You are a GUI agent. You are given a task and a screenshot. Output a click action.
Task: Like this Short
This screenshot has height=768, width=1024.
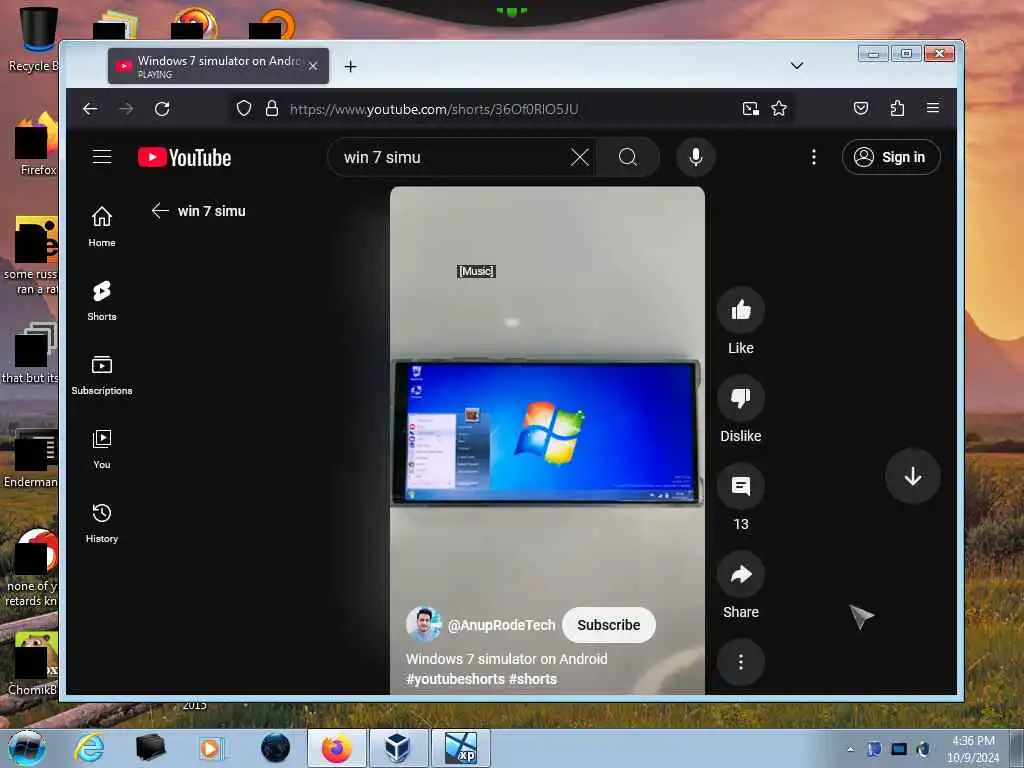[x=741, y=310]
